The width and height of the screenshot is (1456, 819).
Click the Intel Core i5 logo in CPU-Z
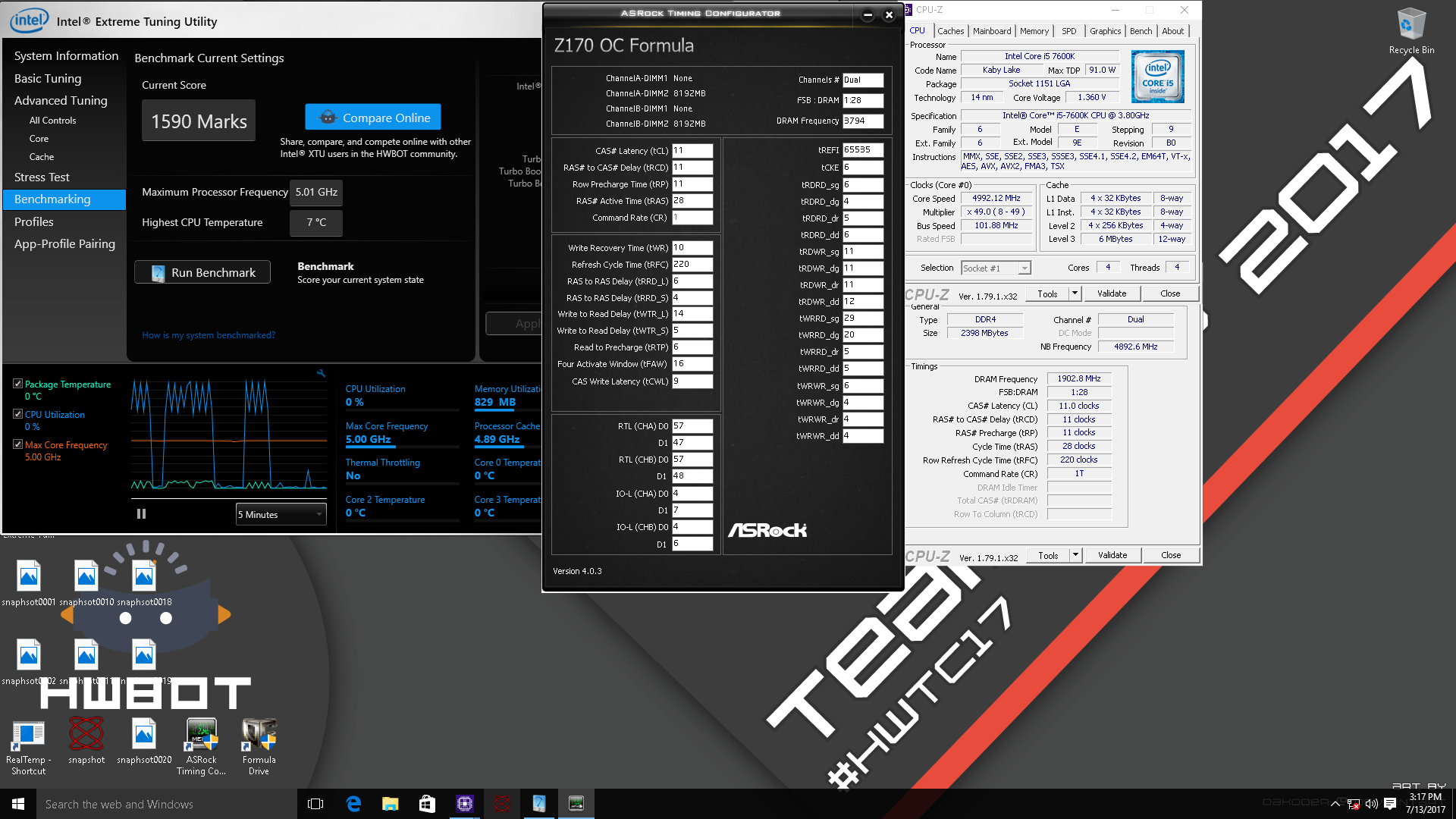(x=1157, y=77)
